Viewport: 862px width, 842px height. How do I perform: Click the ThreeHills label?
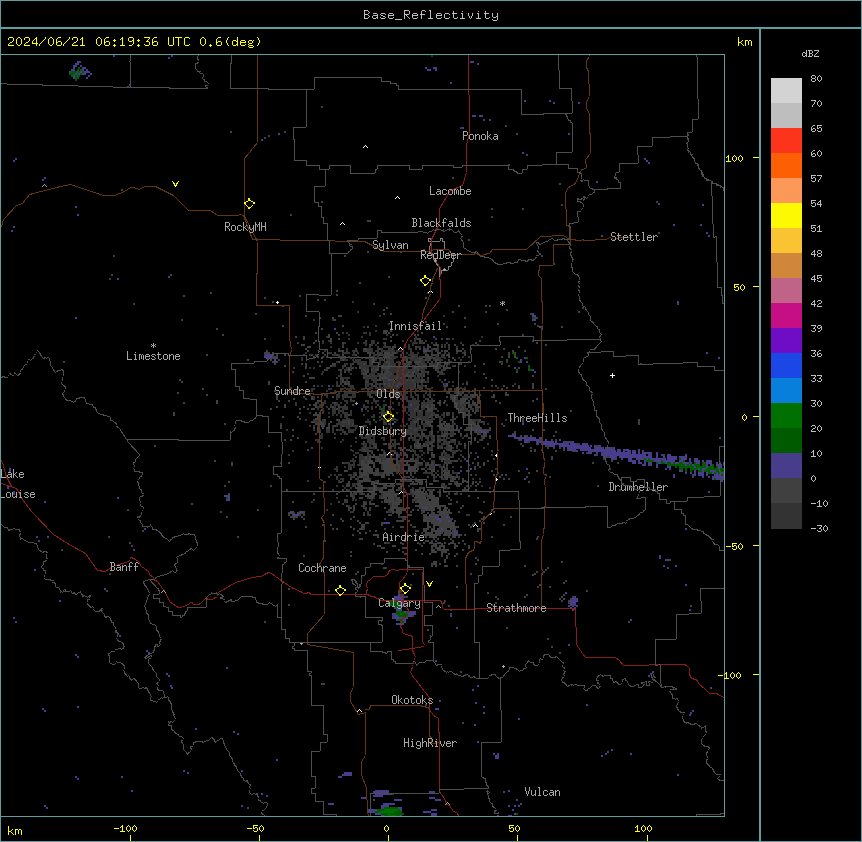click(x=537, y=418)
